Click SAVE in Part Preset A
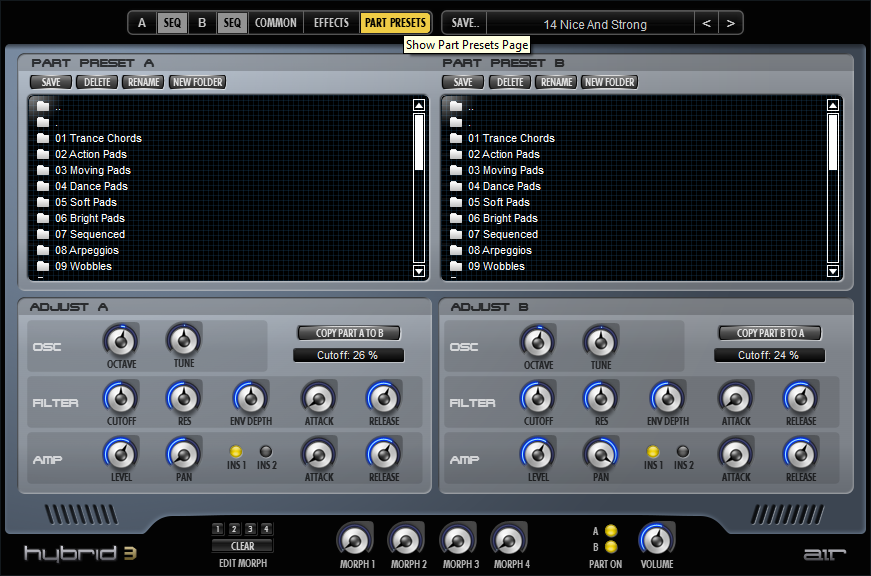Screen dimensions: 871x576 point(51,82)
